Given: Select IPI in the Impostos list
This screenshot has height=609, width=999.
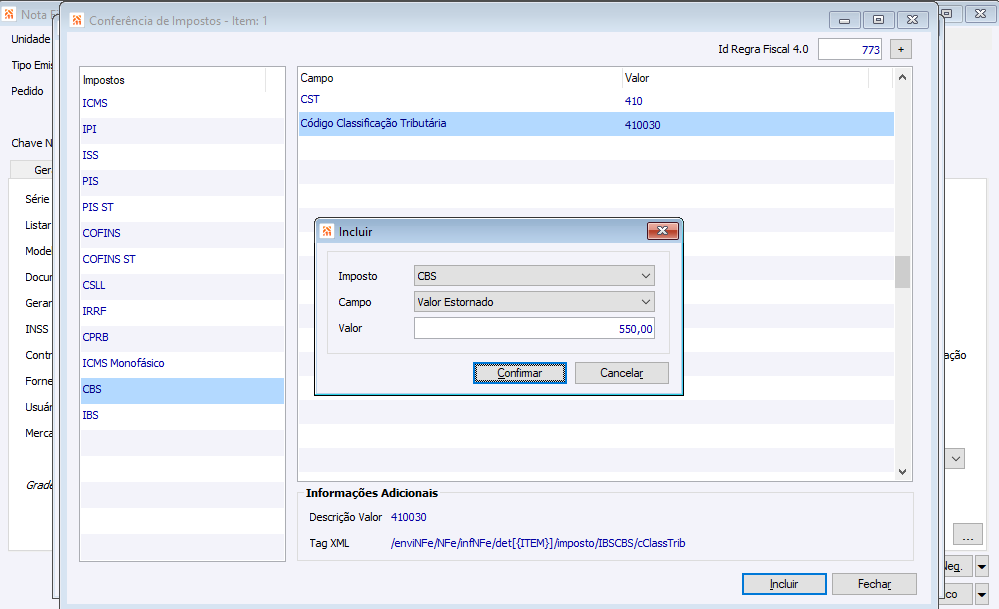Looking at the screenshot, I should tap(182, 129).
